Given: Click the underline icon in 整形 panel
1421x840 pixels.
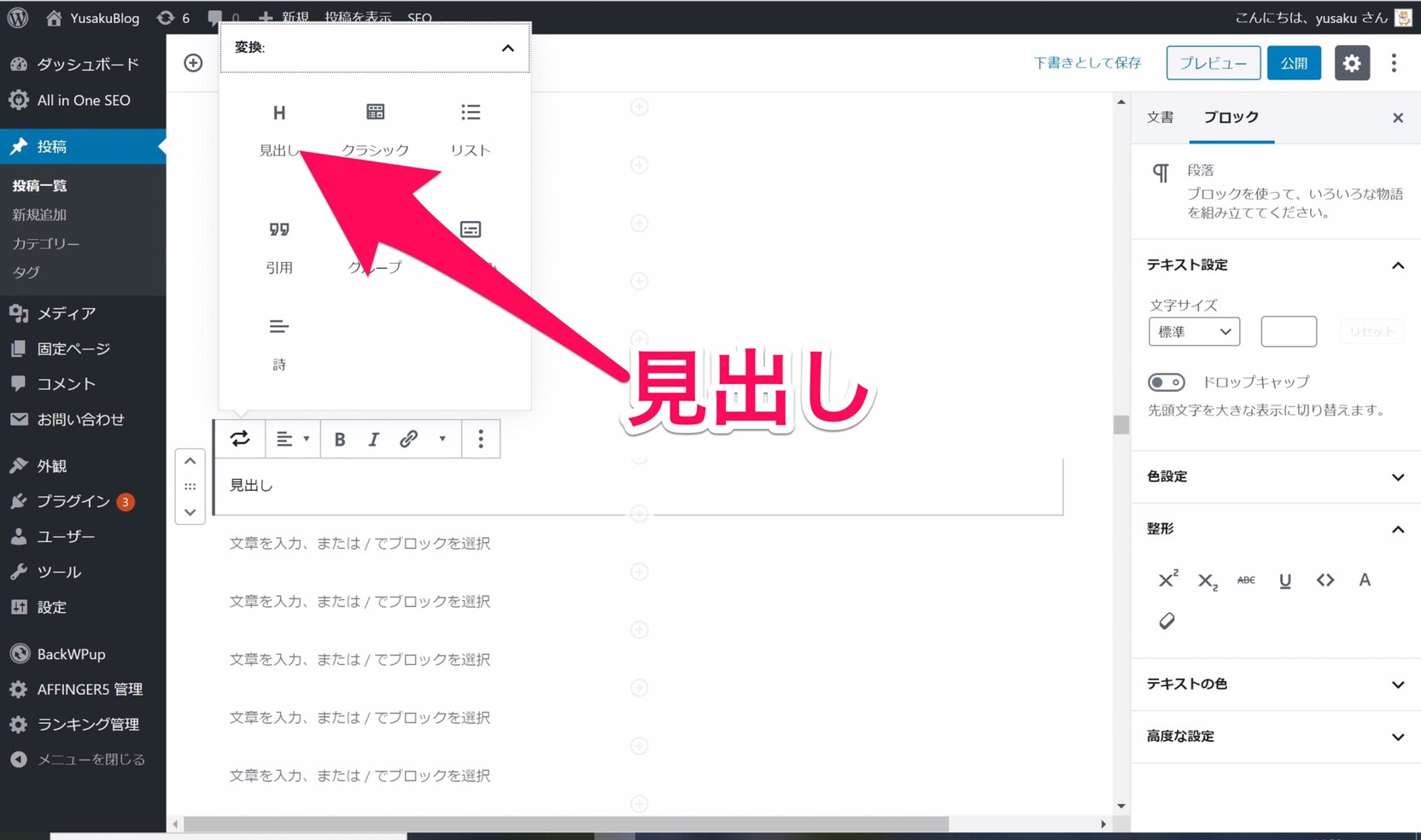Looking at the screenshot, I should tap(1284, 580).
